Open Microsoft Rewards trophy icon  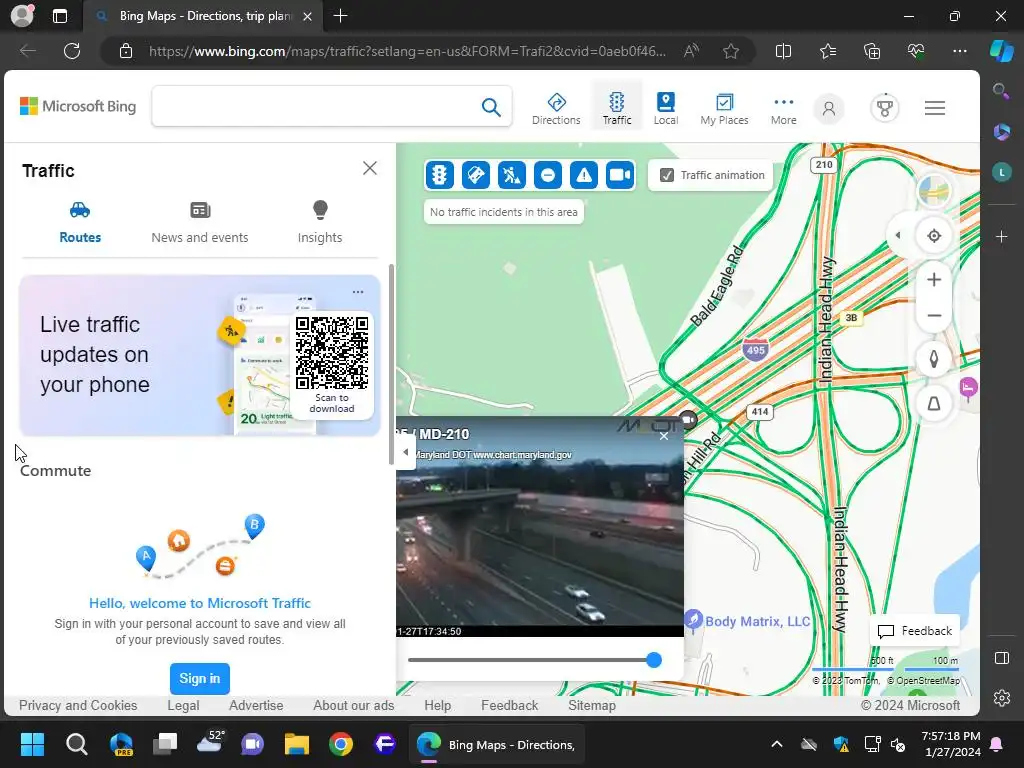point(885,108)
